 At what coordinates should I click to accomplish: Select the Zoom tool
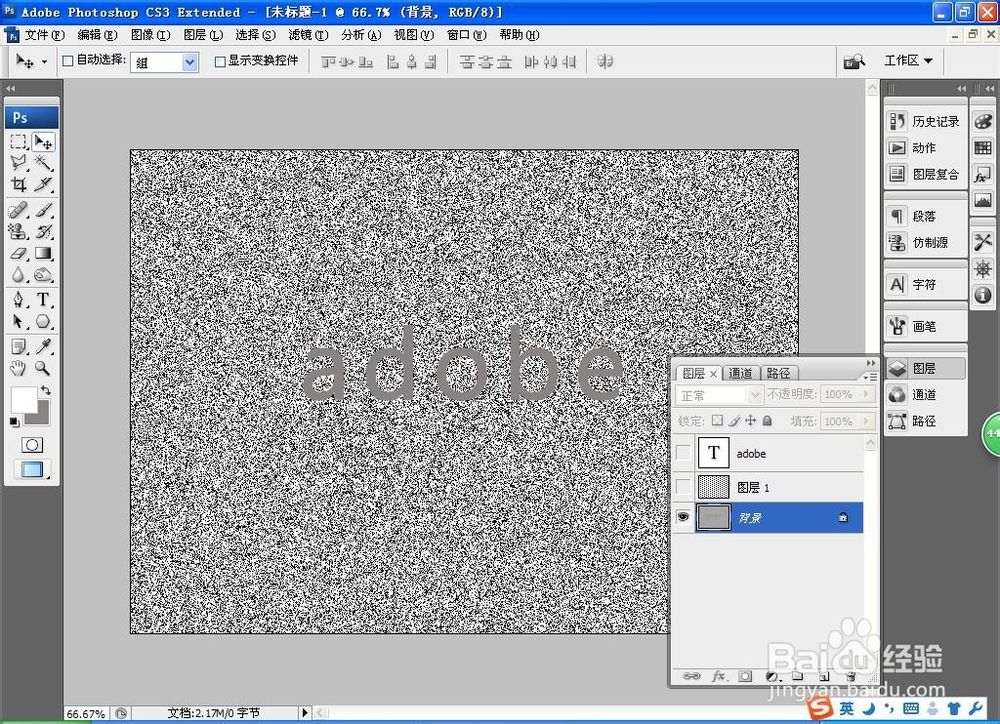(43, 368)
